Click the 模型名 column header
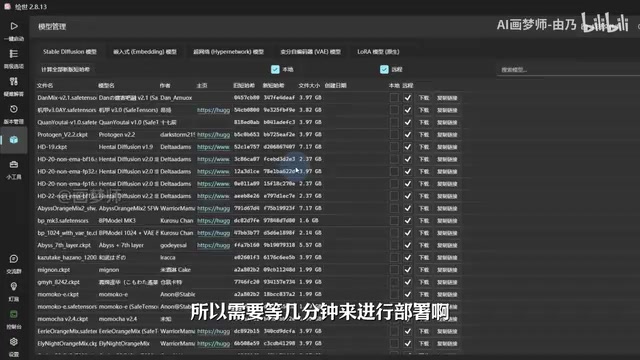This screenshot has height=360, width=640. [x=106, y=85]
